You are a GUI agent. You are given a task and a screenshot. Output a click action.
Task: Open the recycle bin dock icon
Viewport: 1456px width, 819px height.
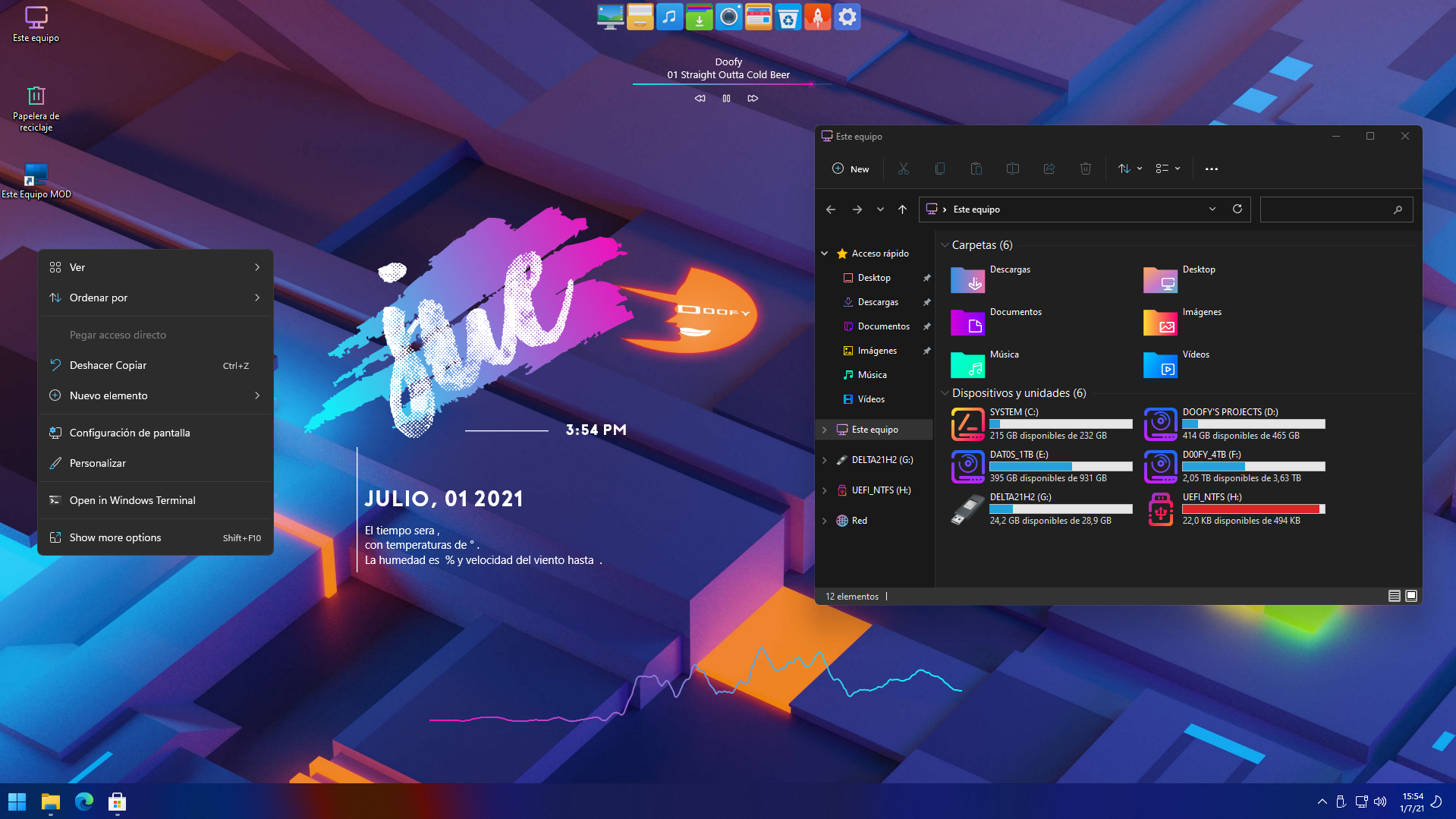(788, 17)
